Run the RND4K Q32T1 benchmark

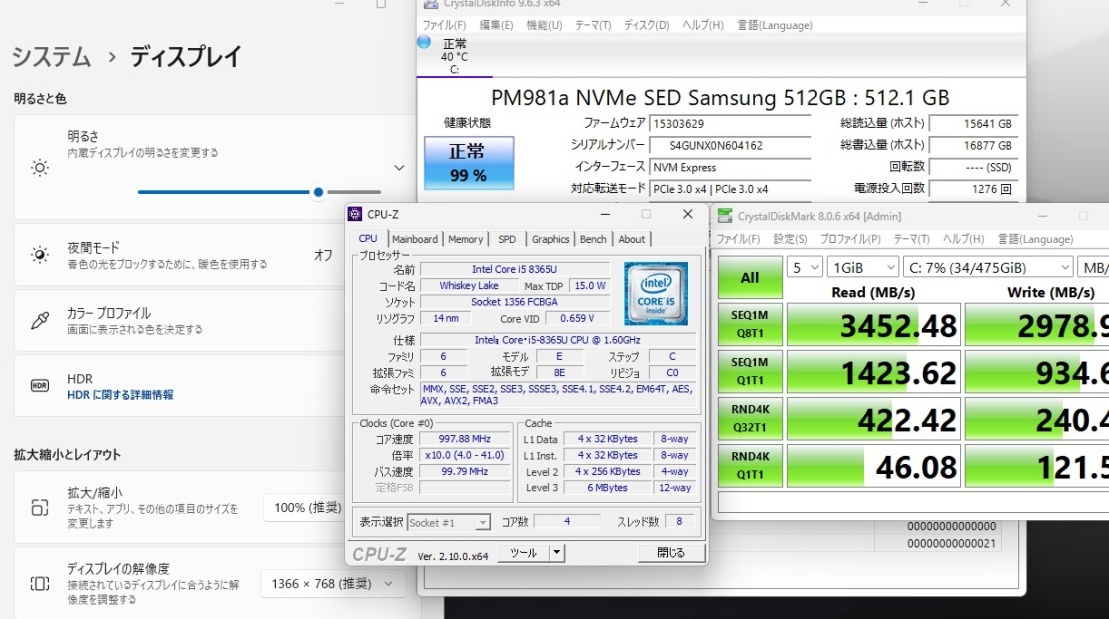click(749, 418)
